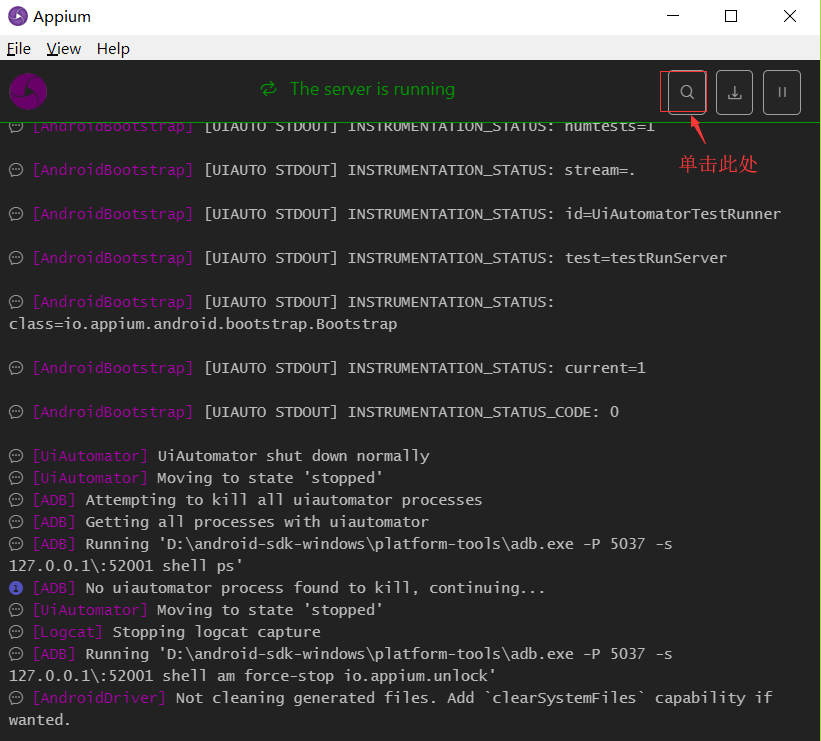This screenshot has height=741, width=821.
Task: Click the text 'shell am force-stop io.appium.unlock'
Action: [x=329, y=676]
